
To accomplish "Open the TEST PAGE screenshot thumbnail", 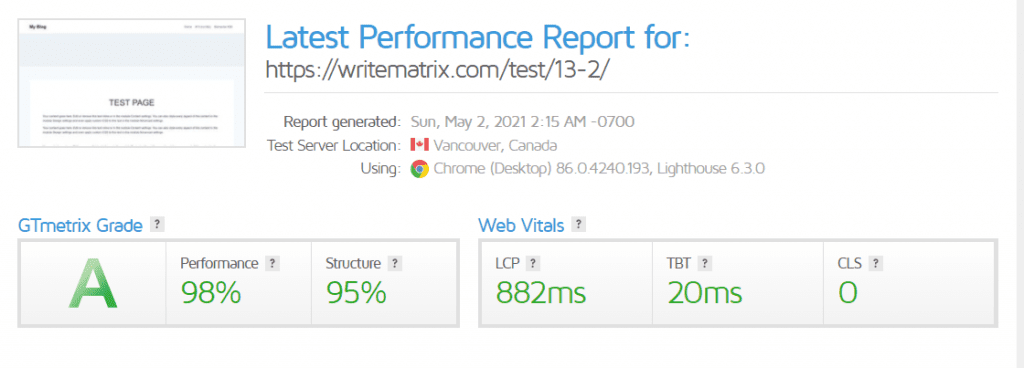I will click(132, 83).
